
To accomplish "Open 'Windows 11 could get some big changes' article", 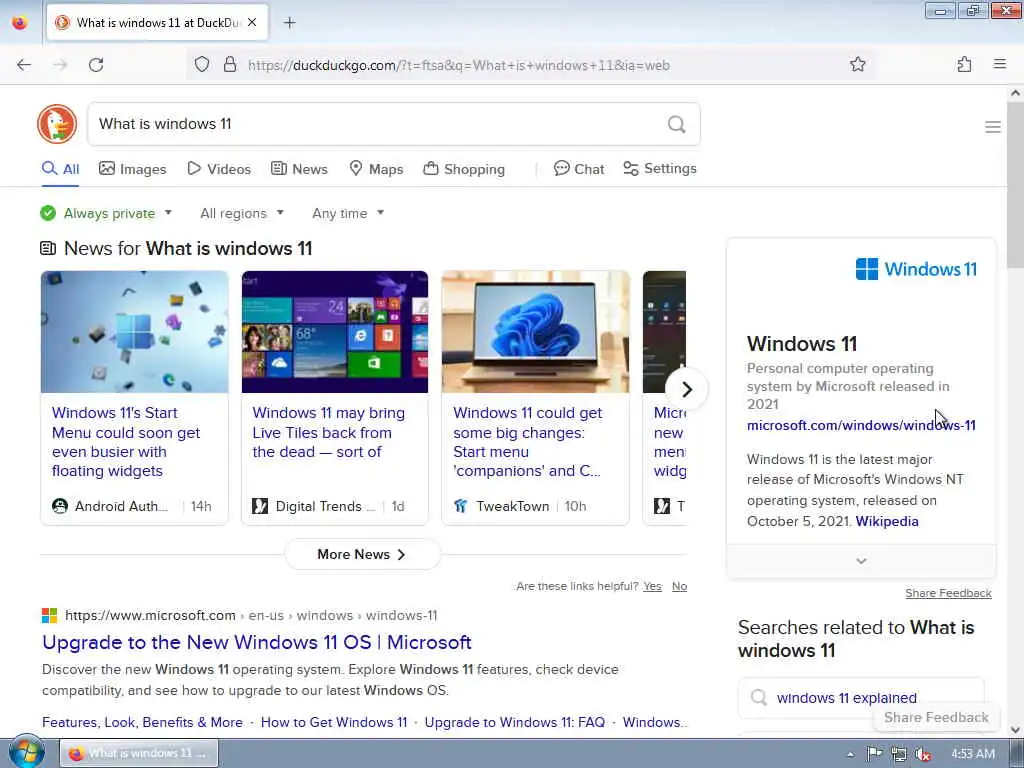I will point(528,442).
